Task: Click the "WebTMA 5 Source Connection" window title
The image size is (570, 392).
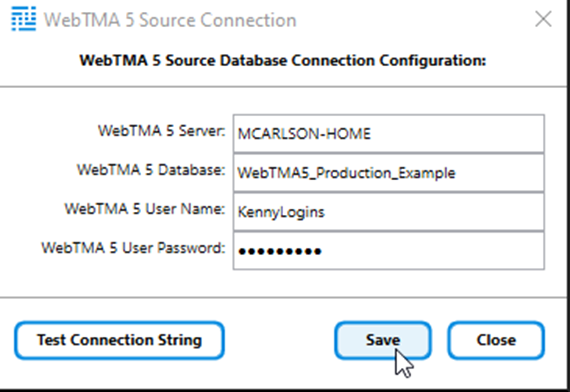Action: 170,20
